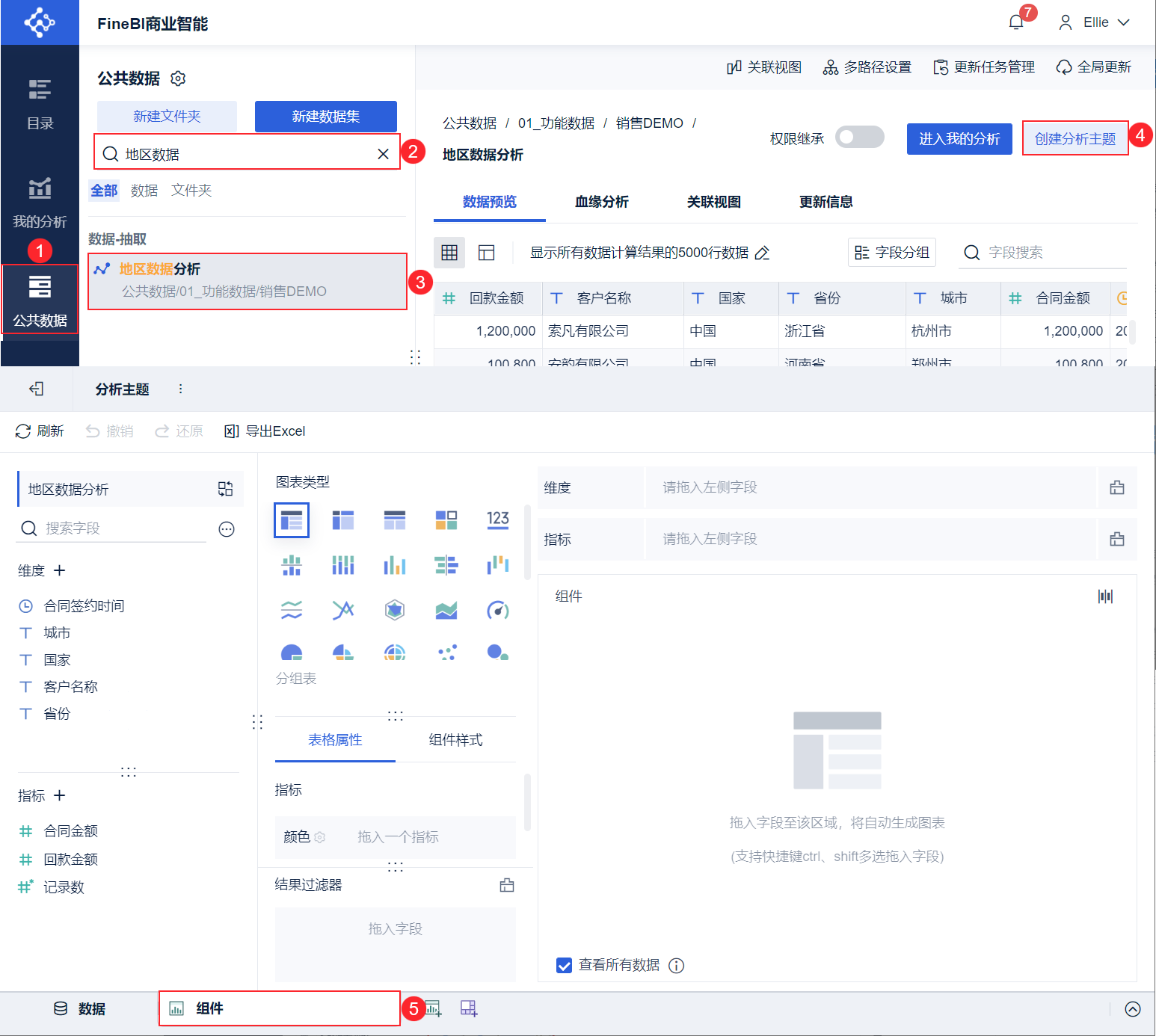Click 回款金额 column header
Screen dimensions: 1156x1036
[x=488, y=298]
